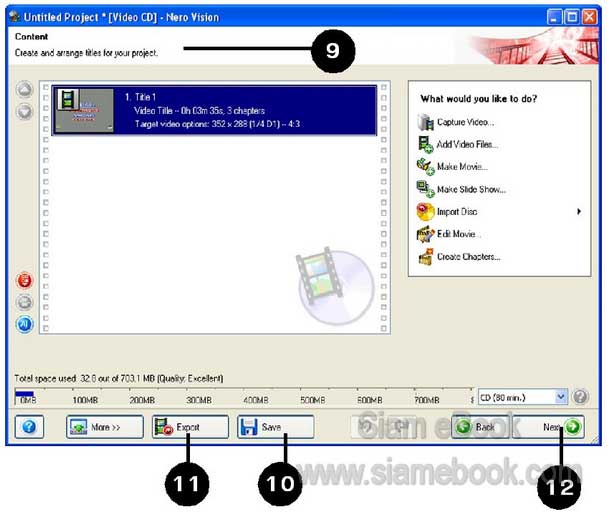Viewport: 607px width, 520px height.
Task: Click the Capture Video camera icon
Action: pos(425,122)
